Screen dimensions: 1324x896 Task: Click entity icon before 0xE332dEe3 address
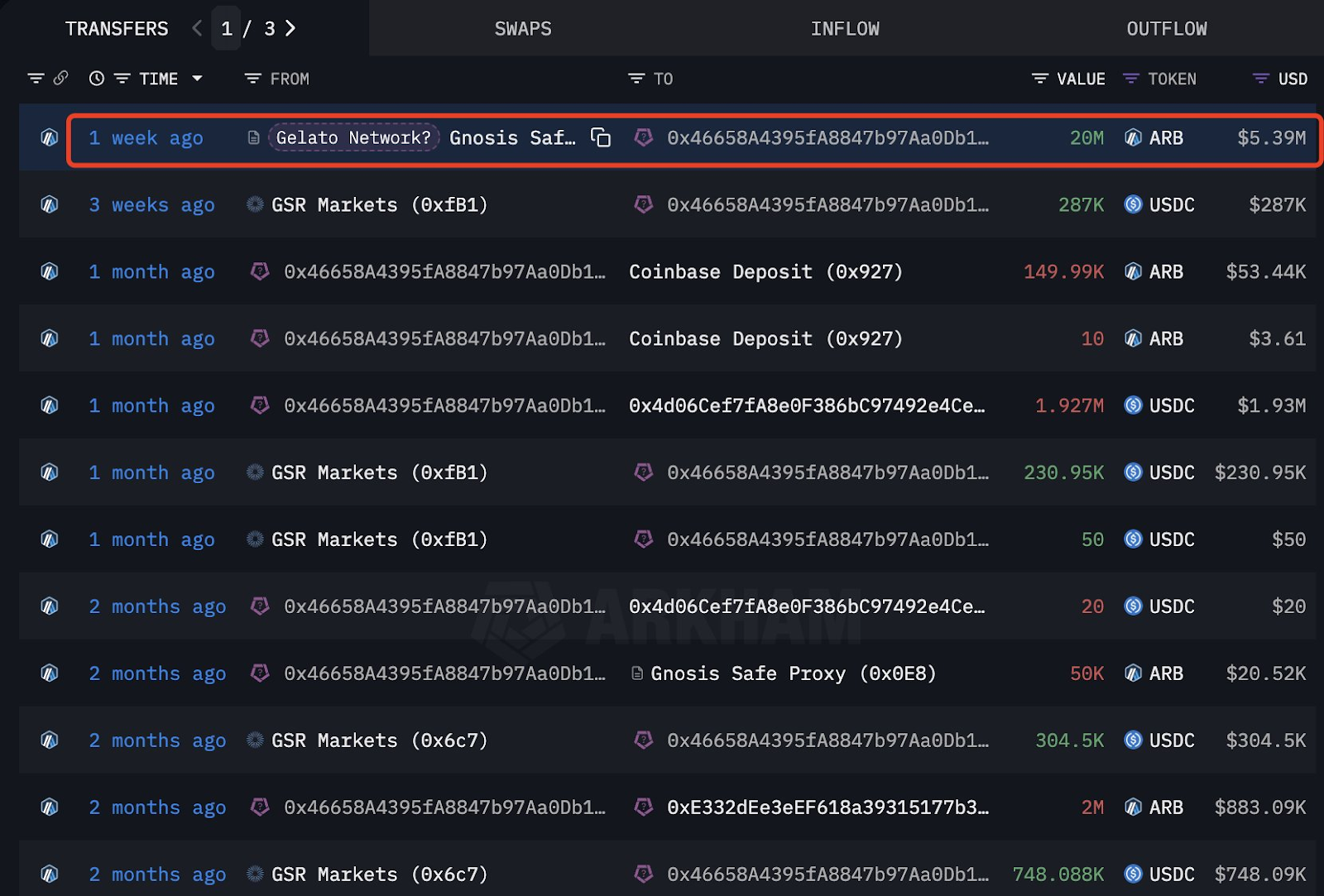click(644, 807)
